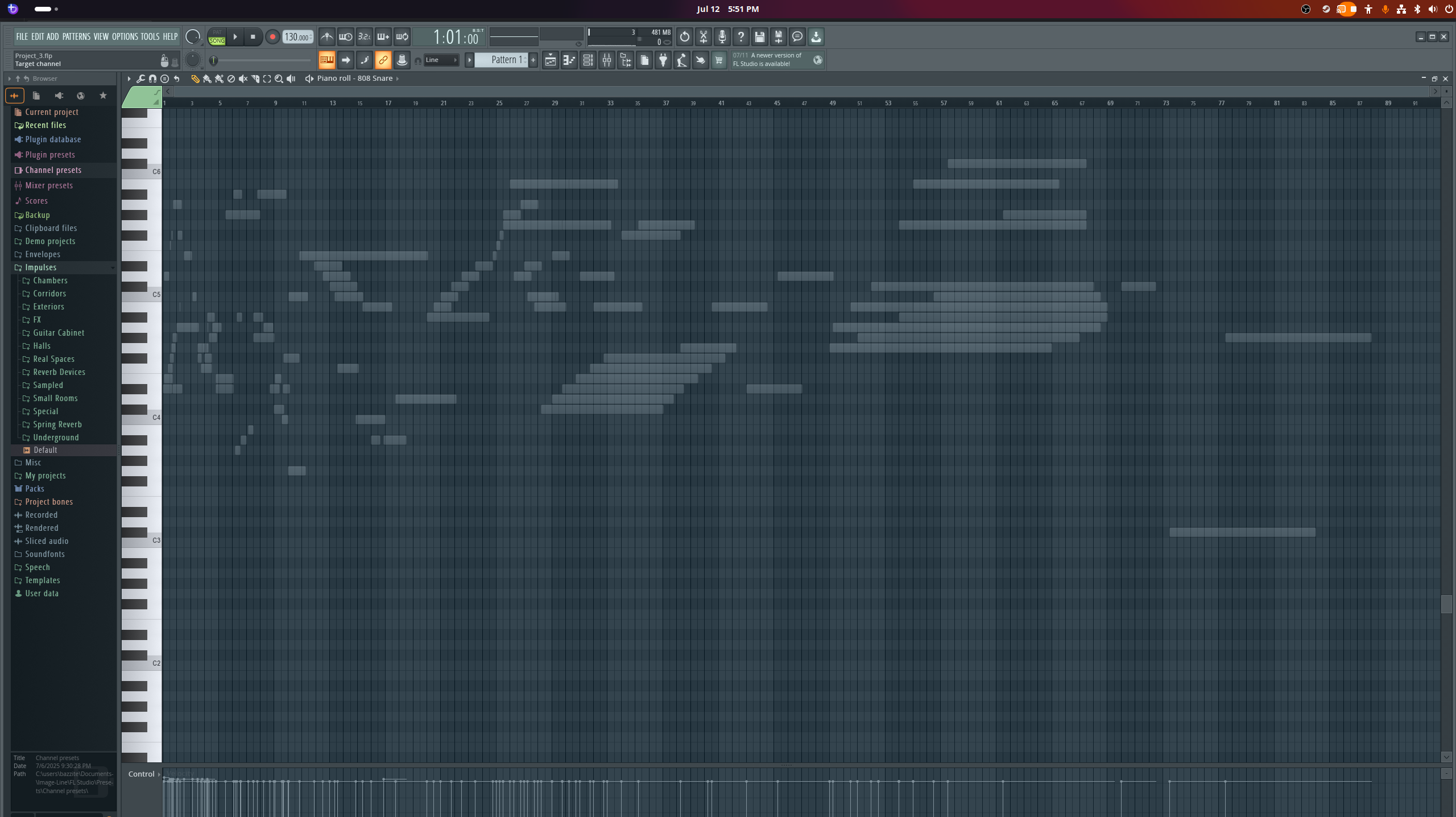
Task: Start playback with the play button
Action: click(235, 37)
